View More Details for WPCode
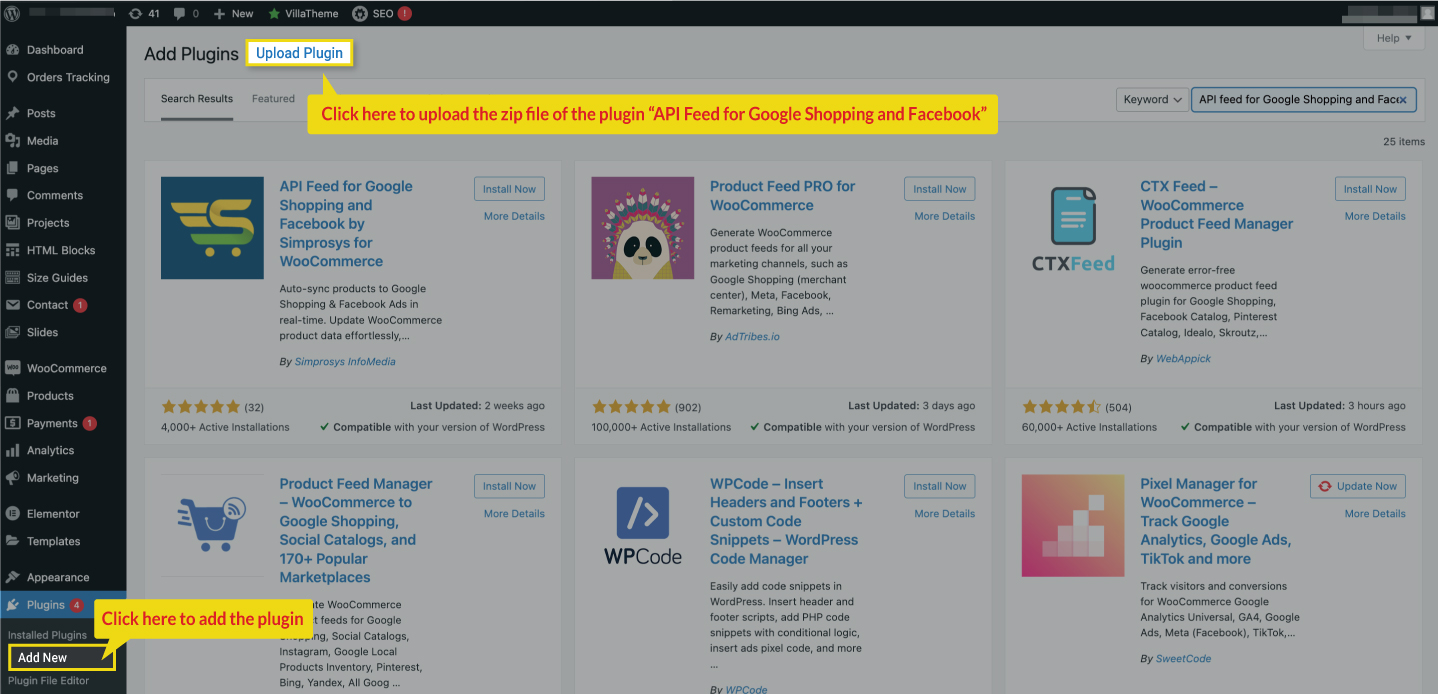The image size is (1438, 694). point(944,514)
